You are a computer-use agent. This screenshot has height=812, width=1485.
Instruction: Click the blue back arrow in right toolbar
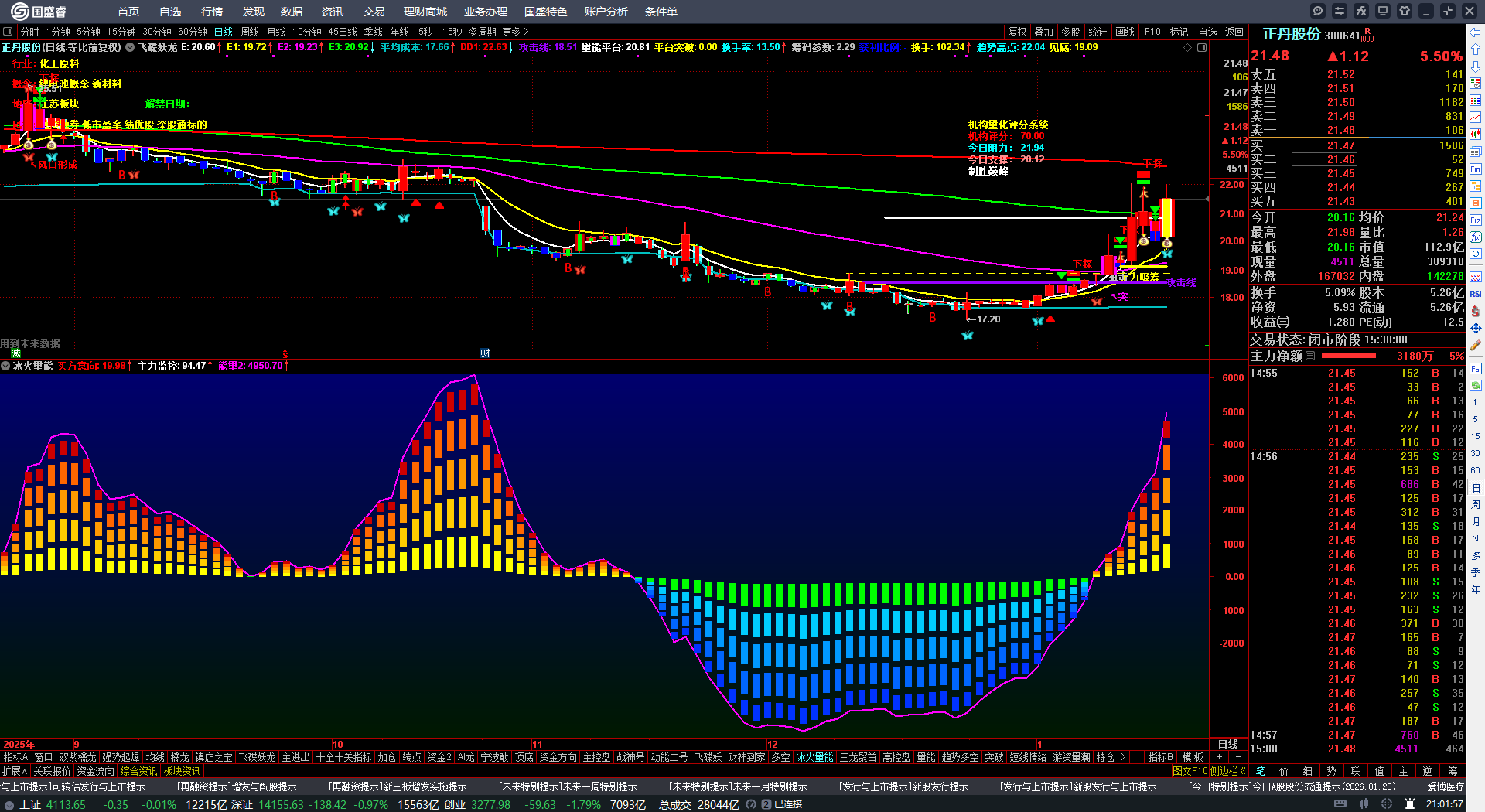(x=1476, y=32)
